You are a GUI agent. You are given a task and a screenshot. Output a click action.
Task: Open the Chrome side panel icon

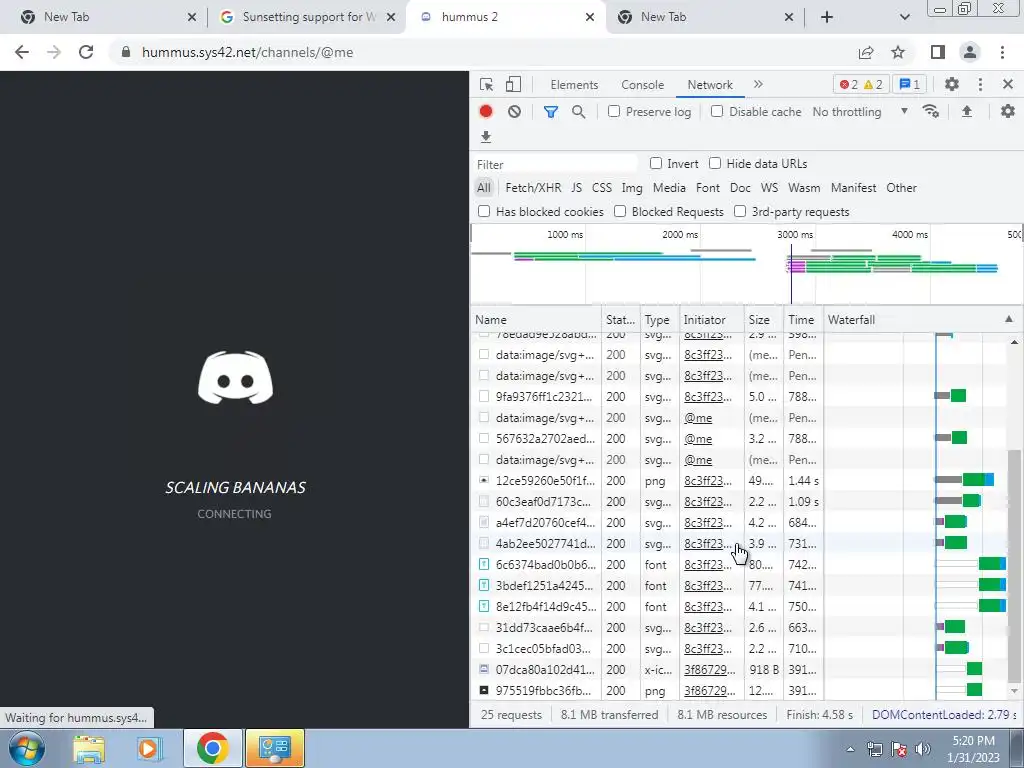coord(938,52)
